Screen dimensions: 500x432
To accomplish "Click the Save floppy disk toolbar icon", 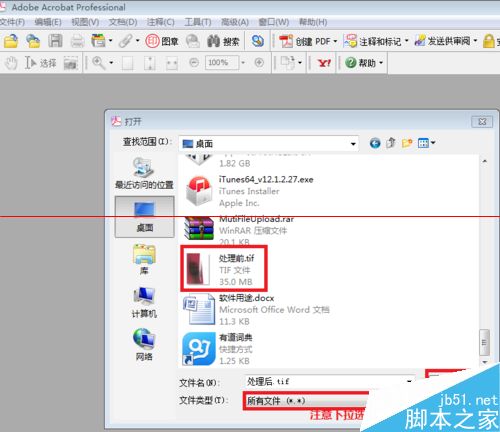I will click(55, 41).
